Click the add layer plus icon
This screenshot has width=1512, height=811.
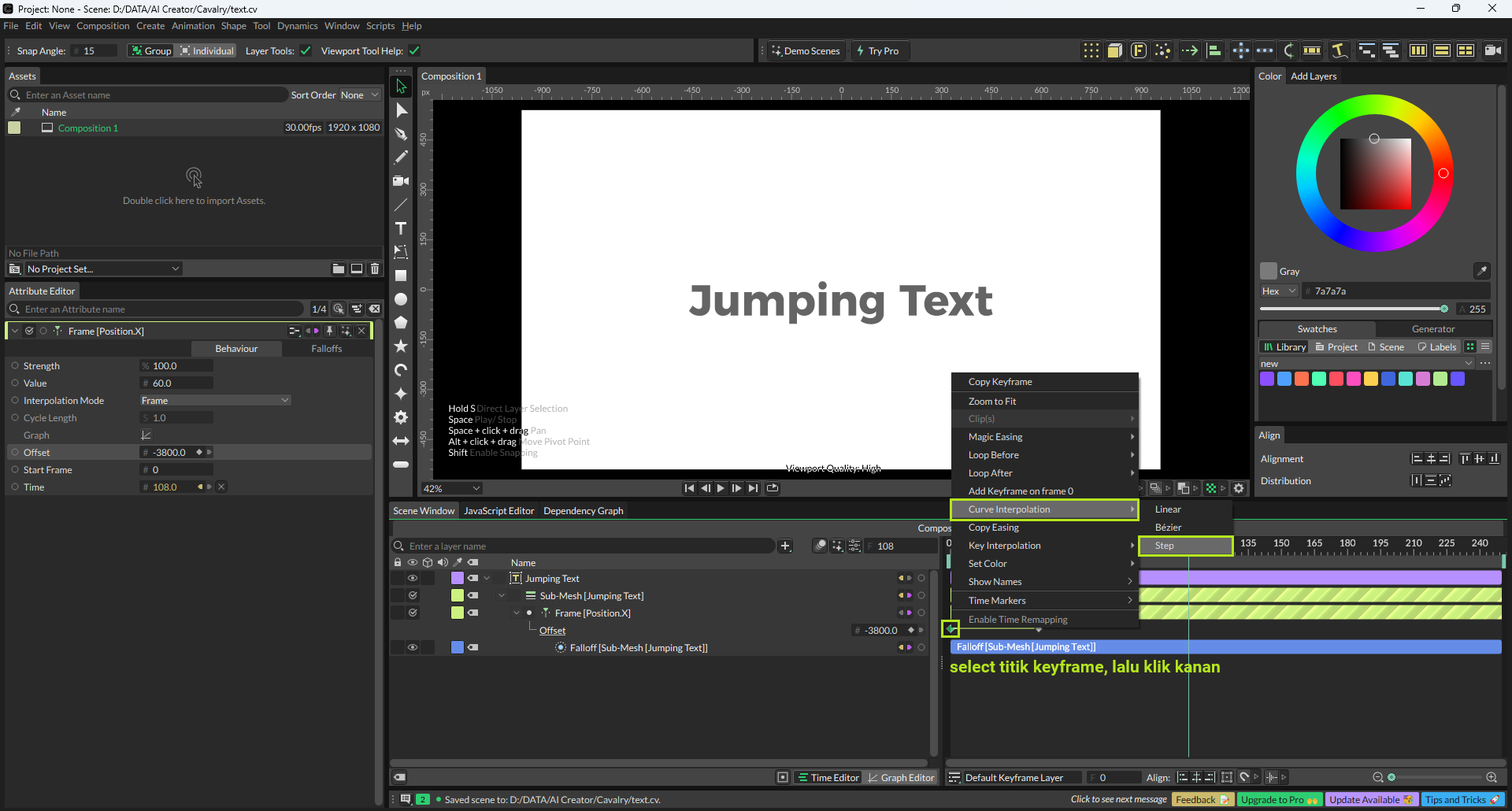click(785, 546)
